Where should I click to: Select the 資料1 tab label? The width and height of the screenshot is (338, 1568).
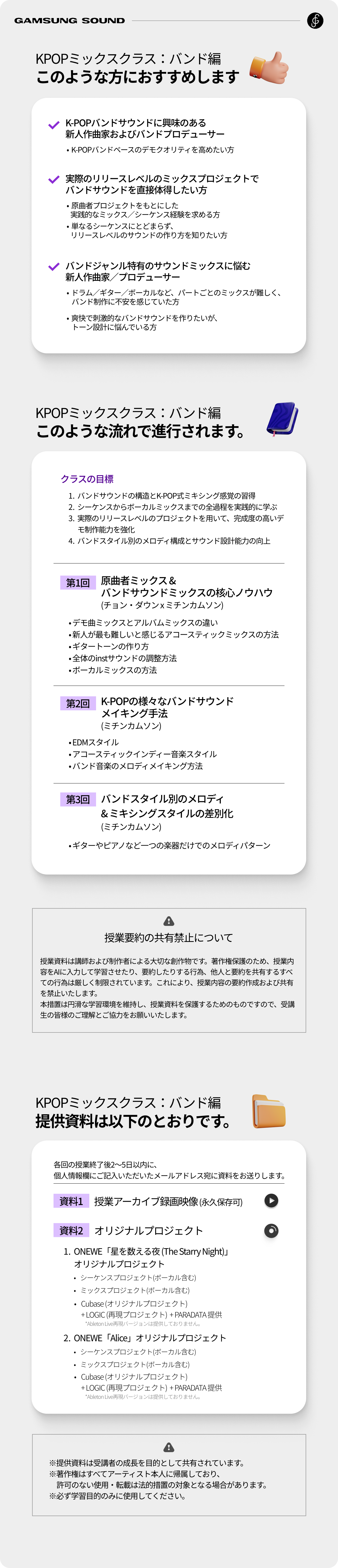71,1201
